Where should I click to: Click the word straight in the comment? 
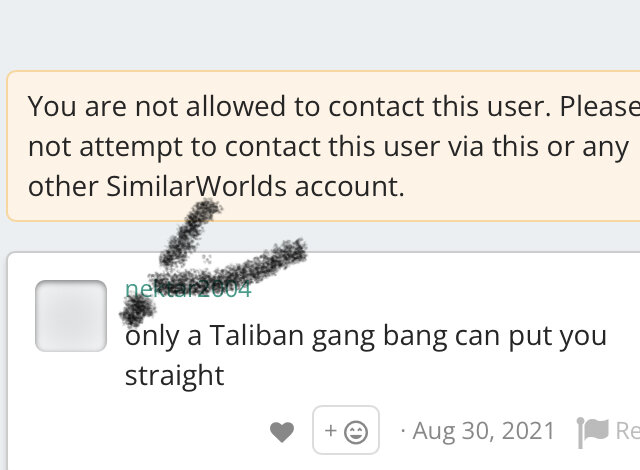pyautogui.click(x=175, y=376)
